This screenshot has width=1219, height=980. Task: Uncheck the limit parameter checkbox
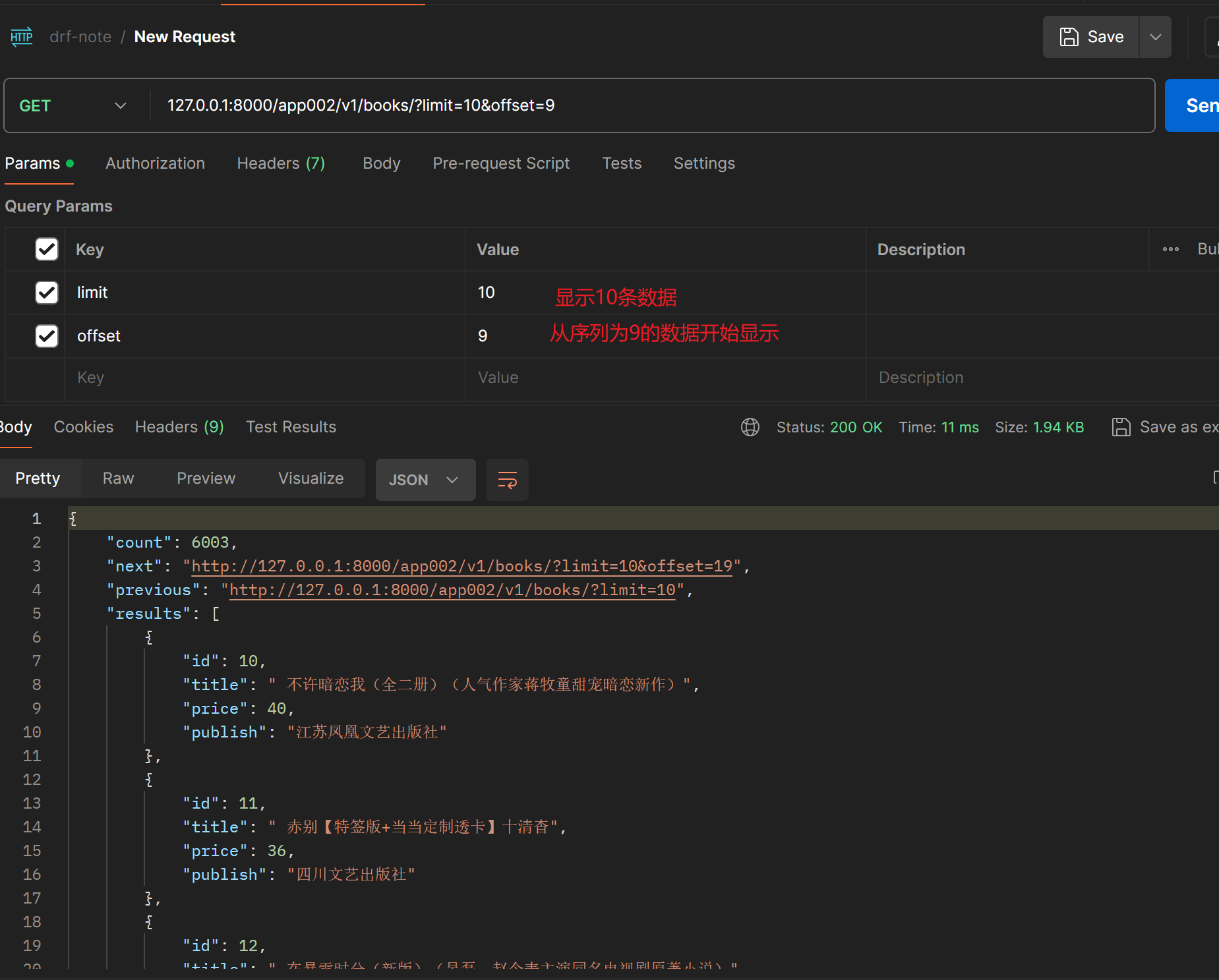click(x=47, y=293)
